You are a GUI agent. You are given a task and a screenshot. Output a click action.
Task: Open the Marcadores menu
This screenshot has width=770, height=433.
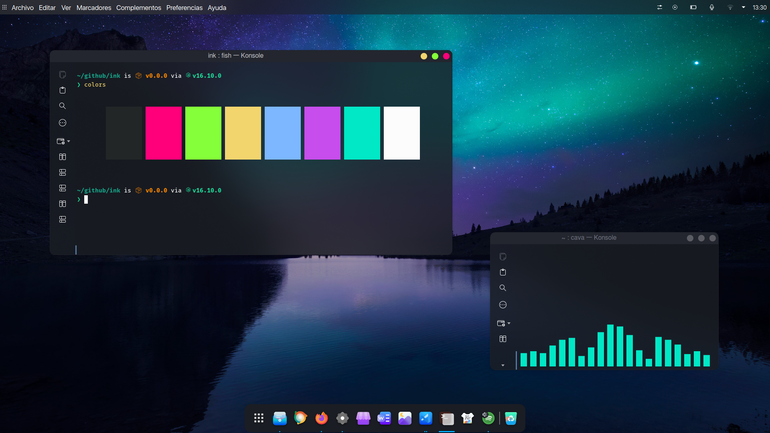point(94,8)
